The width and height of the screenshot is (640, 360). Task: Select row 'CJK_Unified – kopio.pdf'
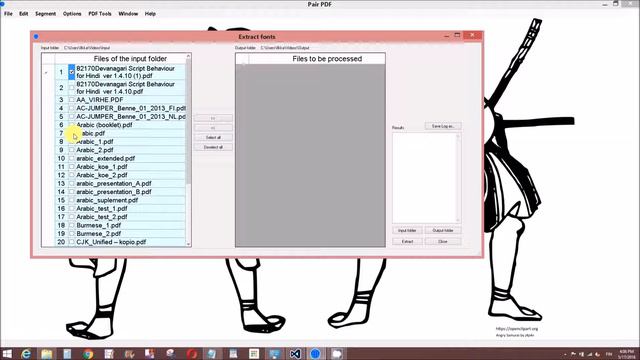[x=120, y=242]
